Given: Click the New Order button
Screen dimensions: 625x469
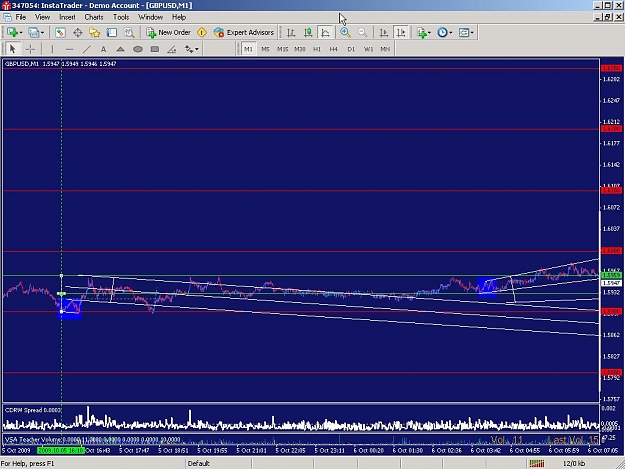Looking at the screenshot, I should (168, 33).
